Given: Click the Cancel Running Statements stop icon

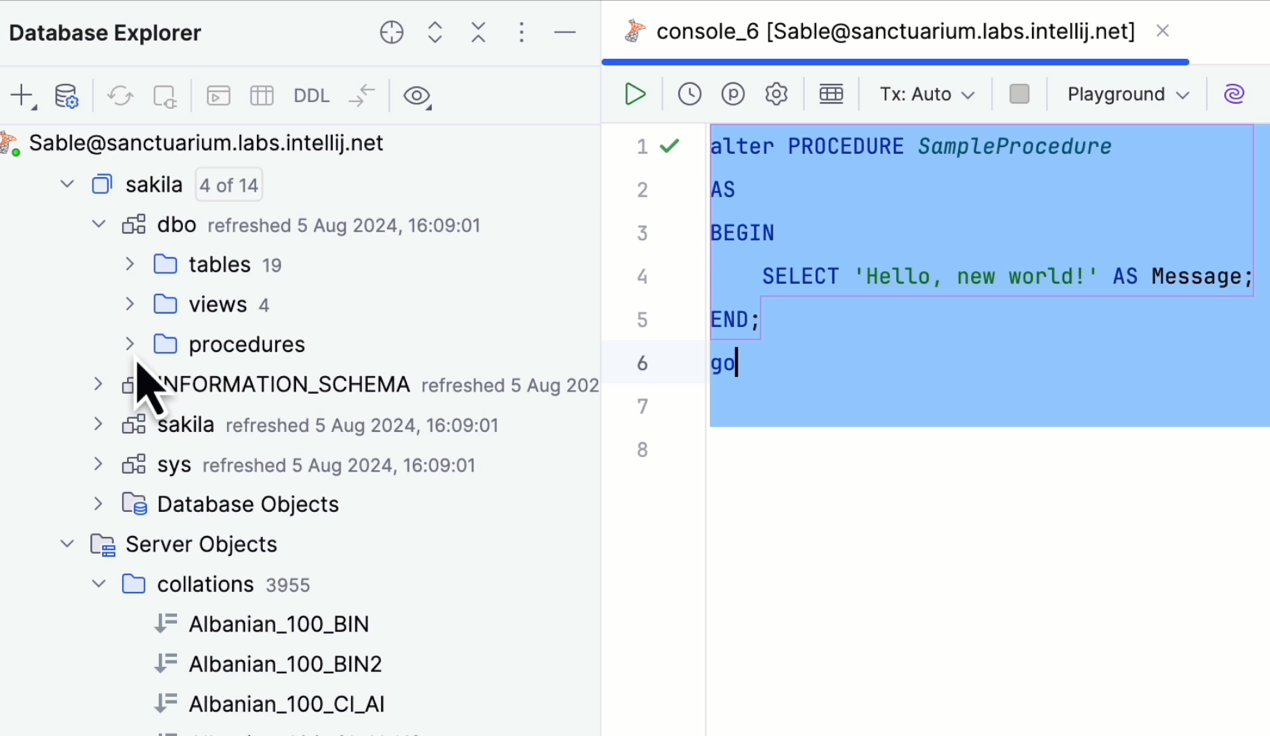Looking at the screenshot, I should tap(1019, 94).
